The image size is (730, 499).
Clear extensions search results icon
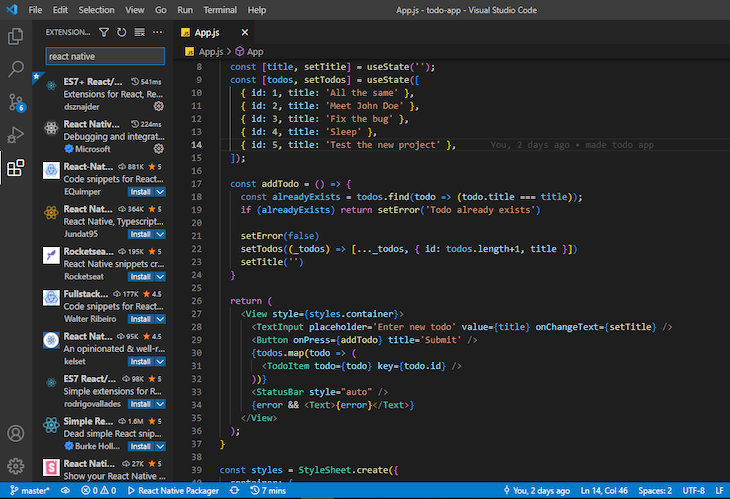(x=139, y=32)
